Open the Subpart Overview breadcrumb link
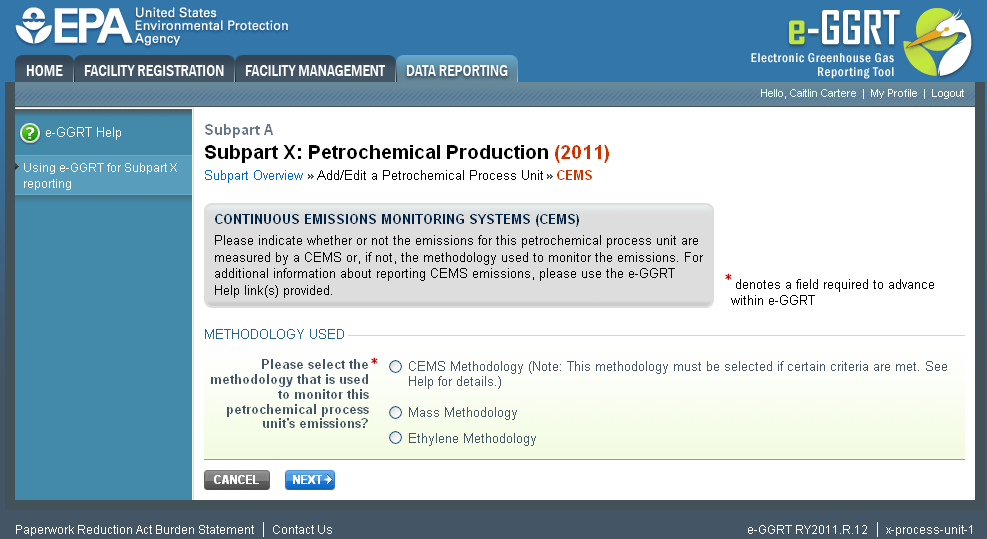 pos(254,176)
